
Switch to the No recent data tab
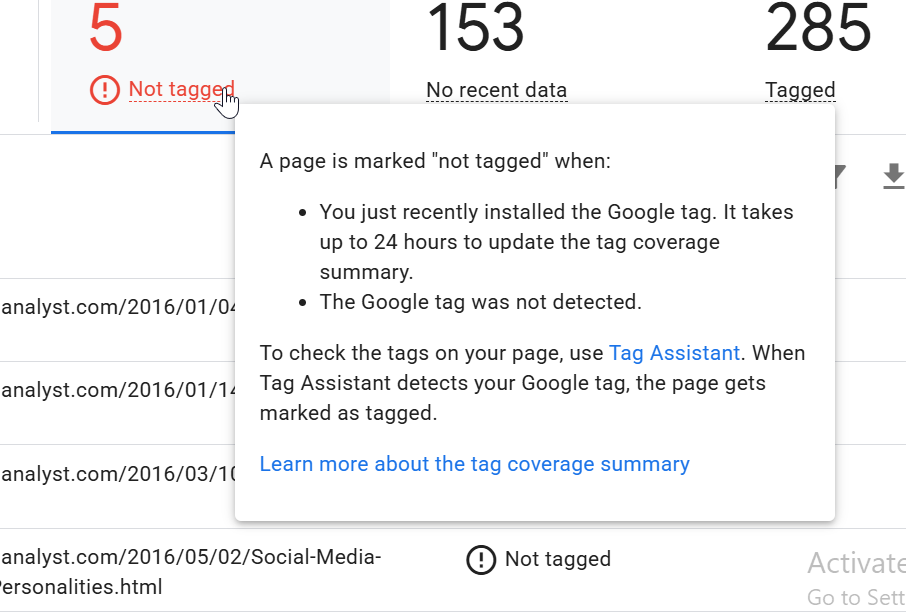tap(497, 90)
